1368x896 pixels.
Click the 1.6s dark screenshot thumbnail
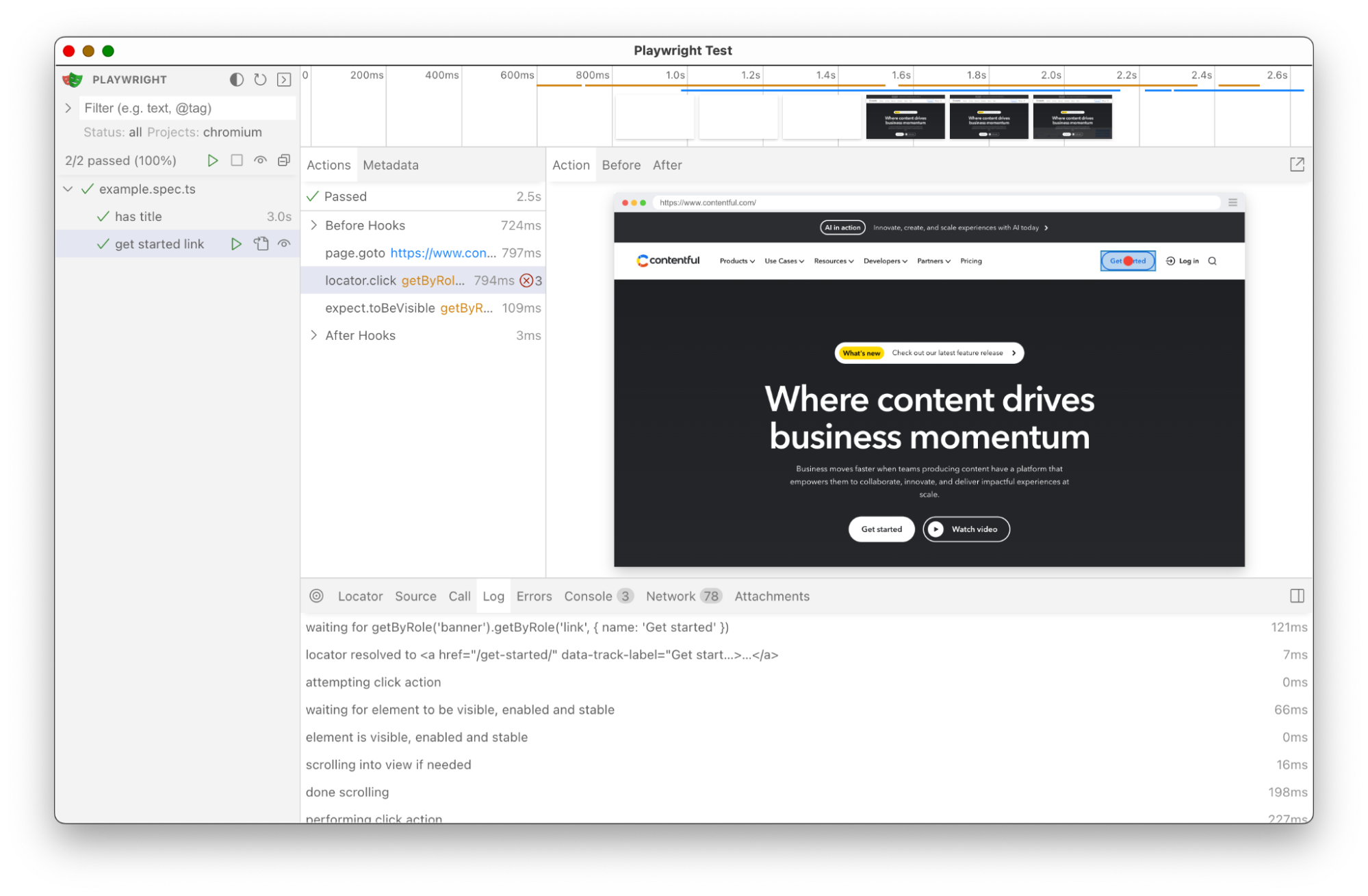coord(905,118)
